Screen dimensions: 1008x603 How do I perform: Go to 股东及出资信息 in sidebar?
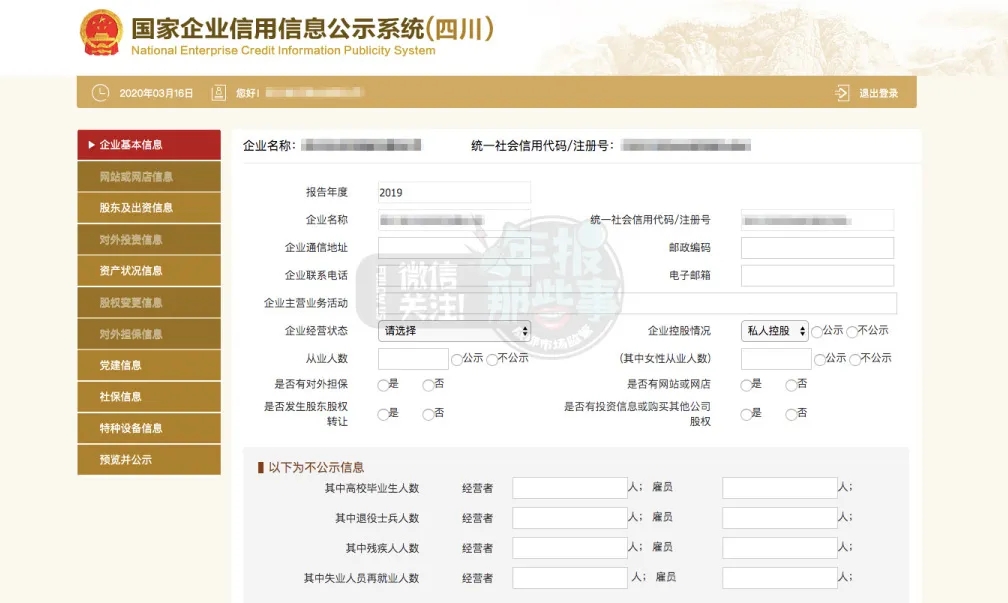coord(149,208)
